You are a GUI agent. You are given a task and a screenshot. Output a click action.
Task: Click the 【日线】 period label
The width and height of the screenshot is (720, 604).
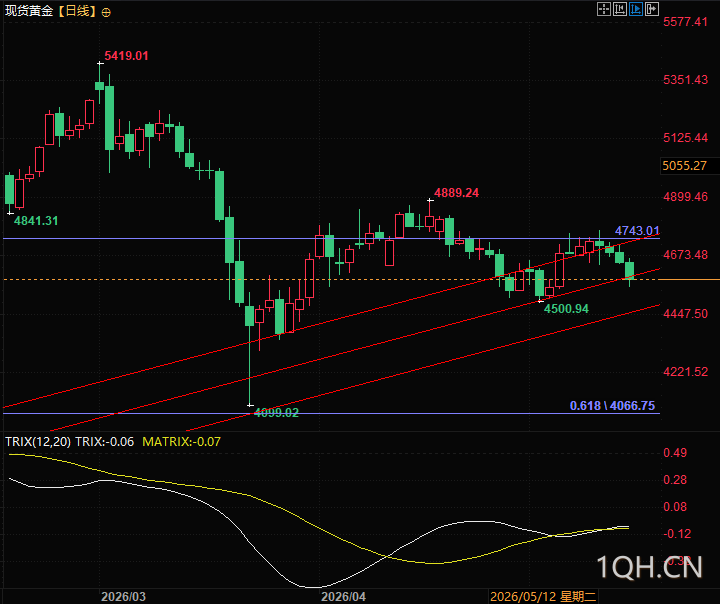[x=78, y=11]
